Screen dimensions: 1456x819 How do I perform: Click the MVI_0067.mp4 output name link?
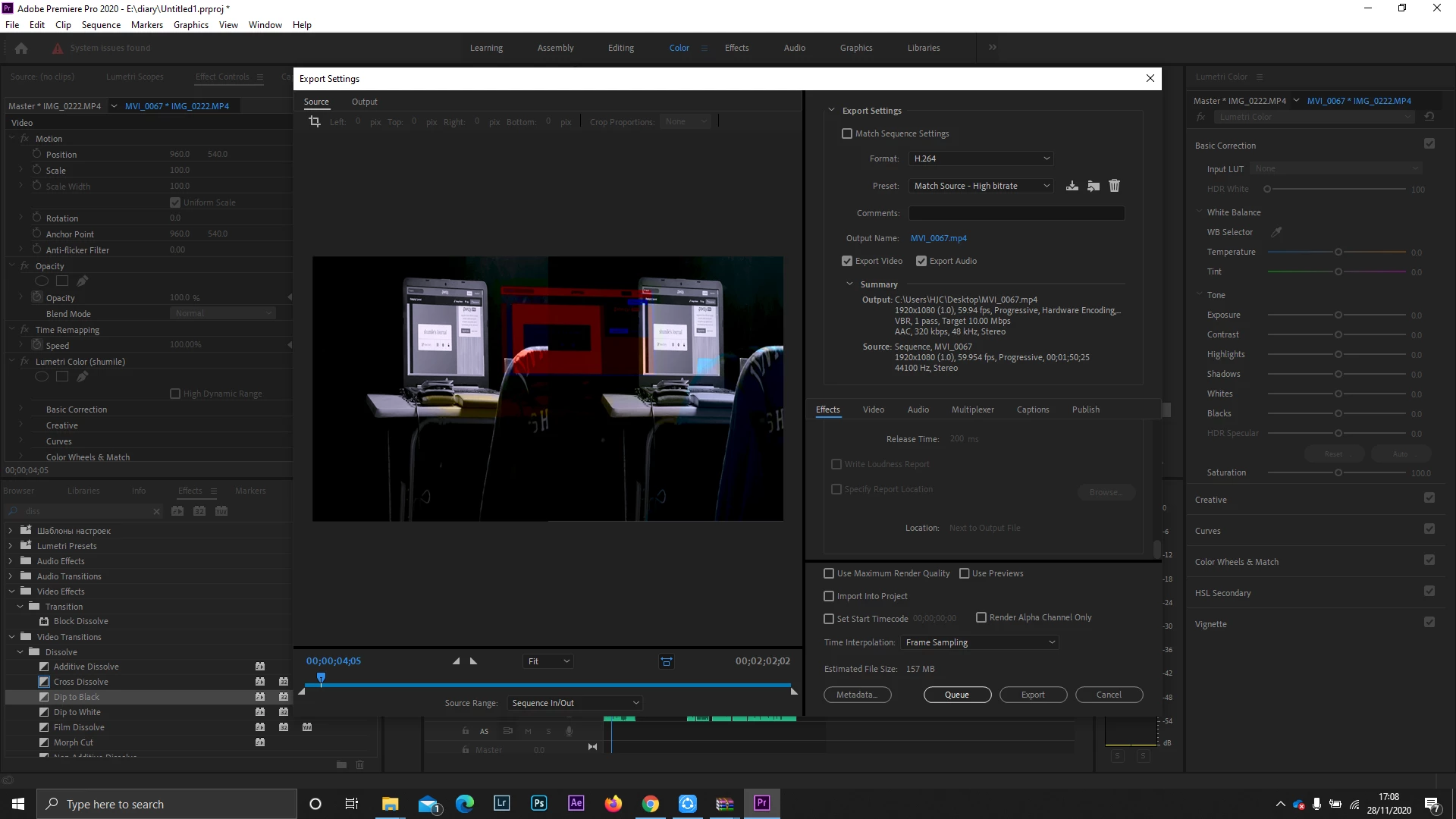[938, 238]
